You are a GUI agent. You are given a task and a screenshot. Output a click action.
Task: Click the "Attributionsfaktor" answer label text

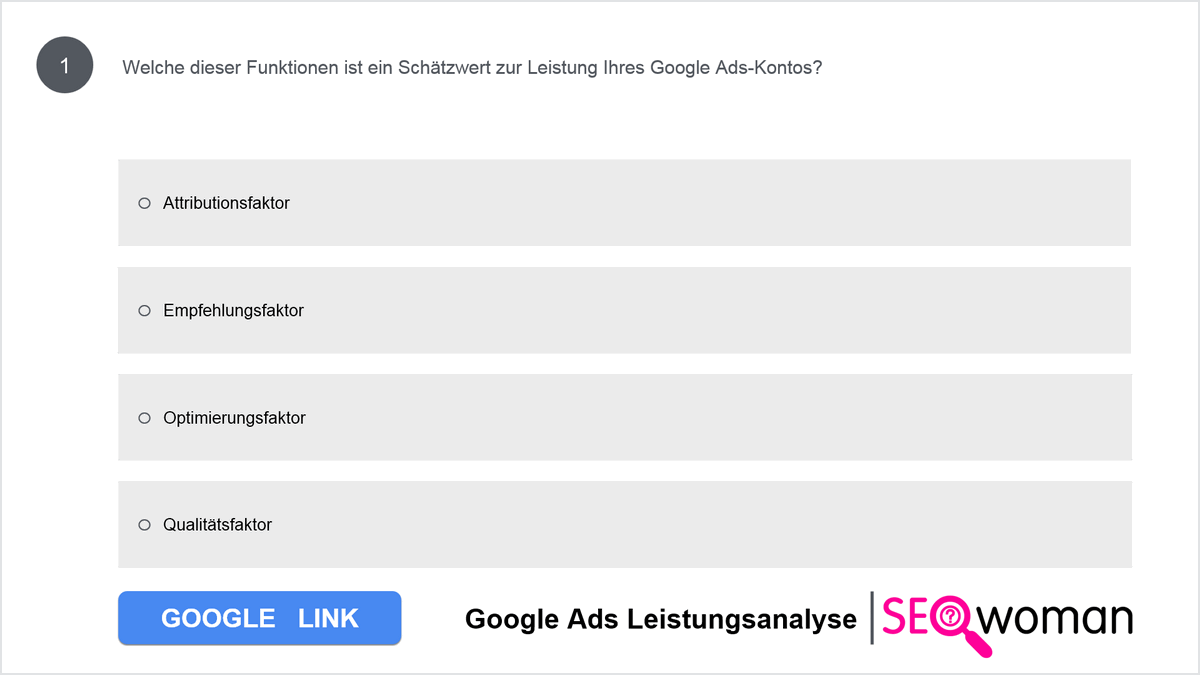226,203
